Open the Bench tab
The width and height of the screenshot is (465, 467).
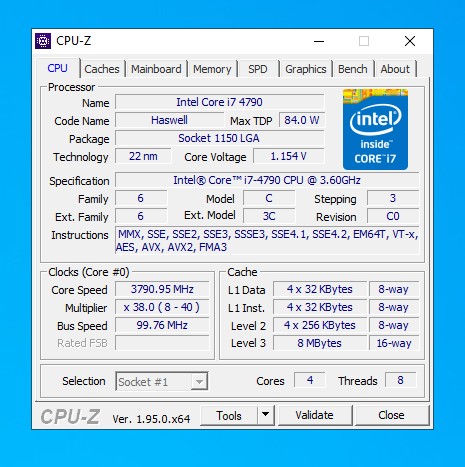coord(353,69)
